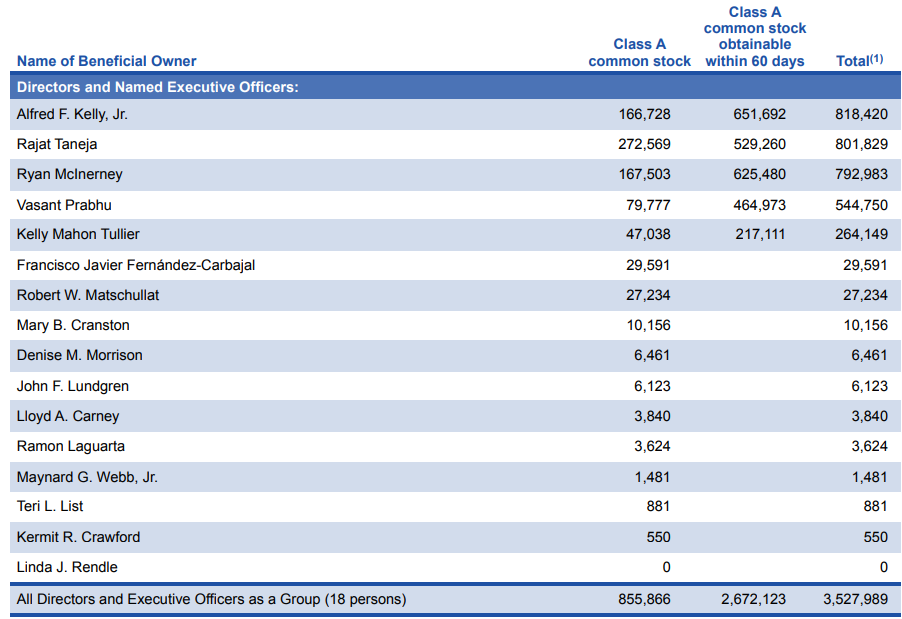Click 'Class A common stock obtainable within 60 days' header

[755, 36]
